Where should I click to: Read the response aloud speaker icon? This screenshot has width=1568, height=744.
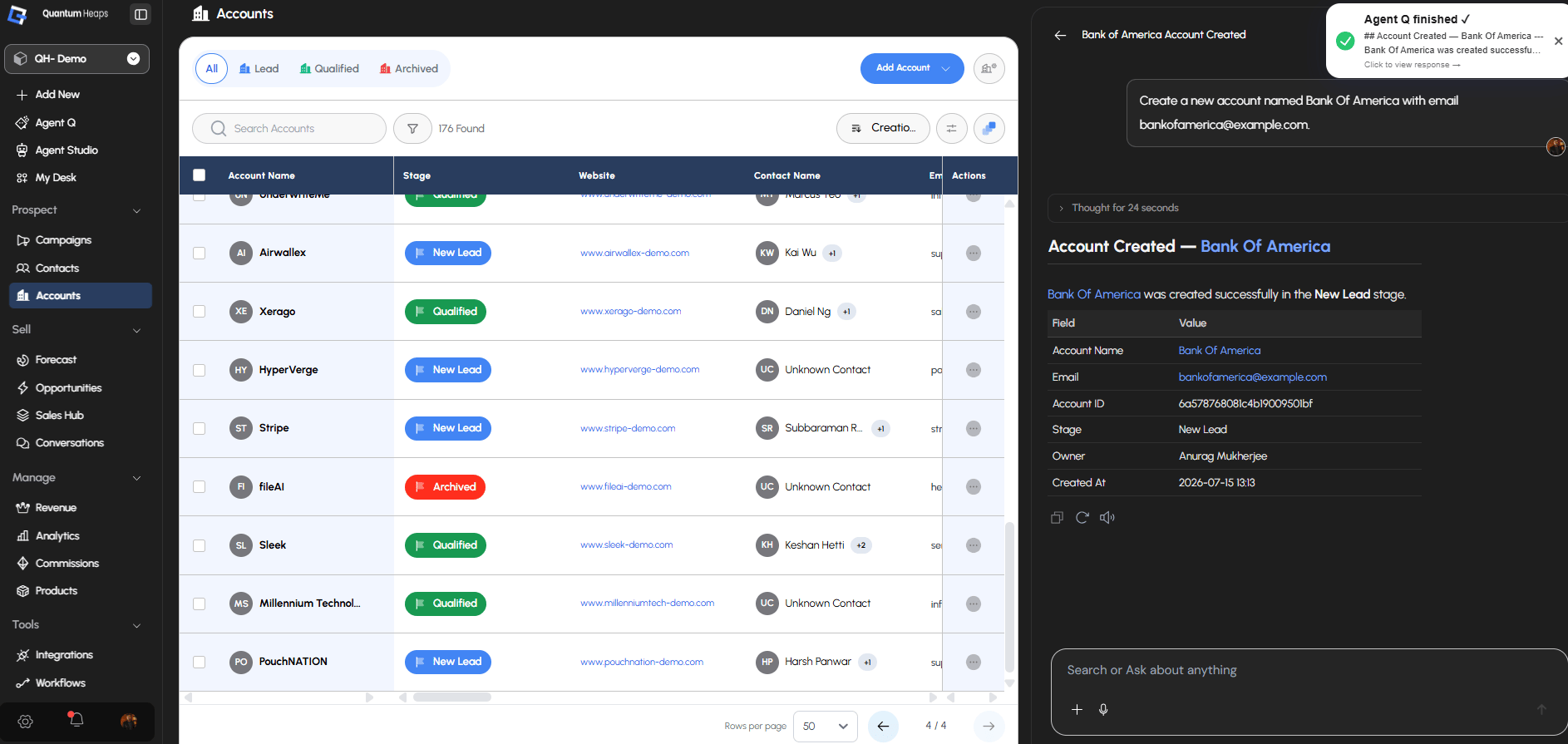click(x=1107, y=518)
